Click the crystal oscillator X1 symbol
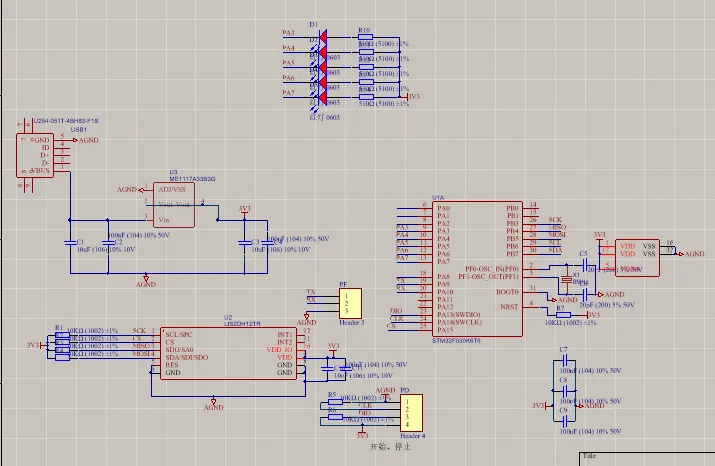The height and width of the screenshot is (466, 715). tap(566, 284)
